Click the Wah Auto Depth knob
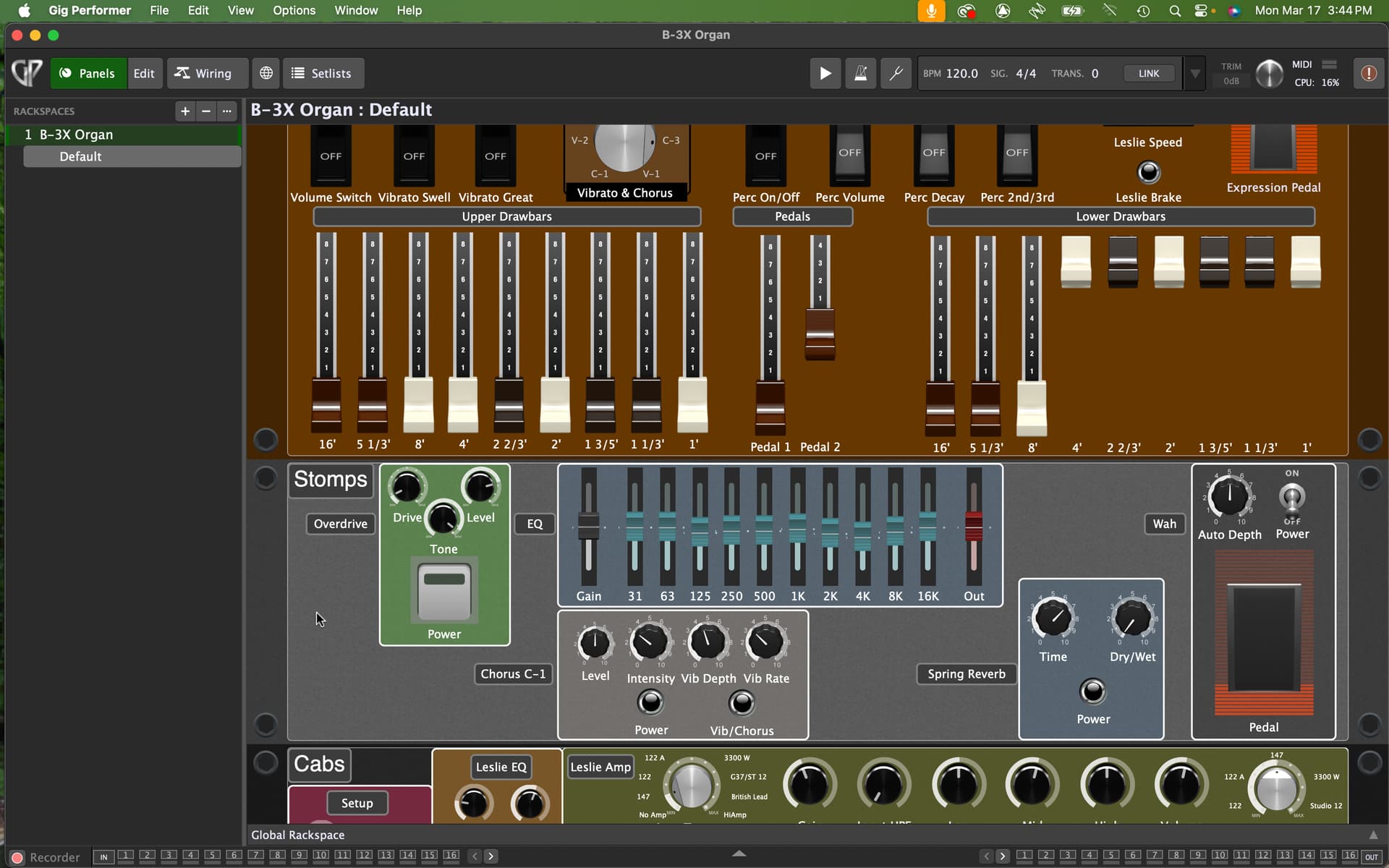The image size is (1389, 868). [1228, 497]
